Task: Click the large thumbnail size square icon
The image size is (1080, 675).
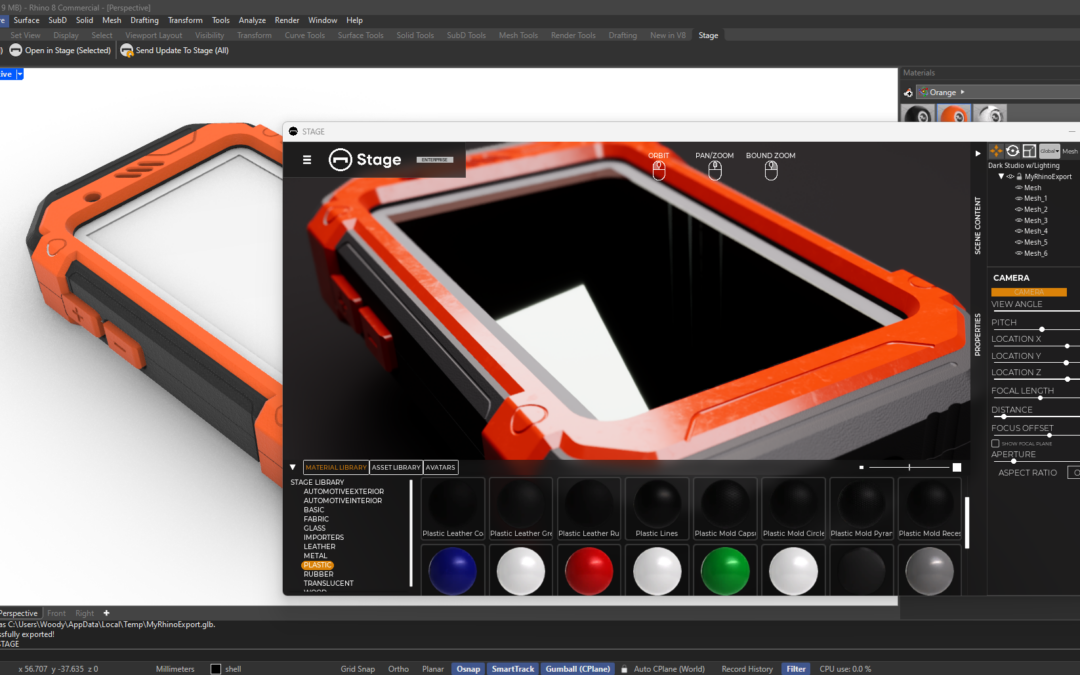Action: click(957, 468)
